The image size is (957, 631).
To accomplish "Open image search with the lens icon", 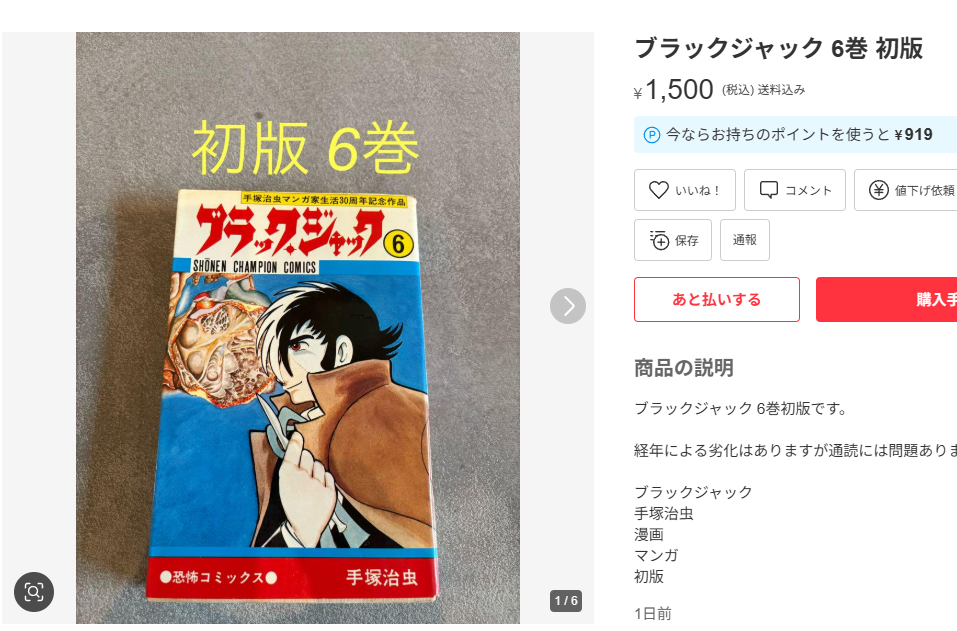I will [34, 591].
